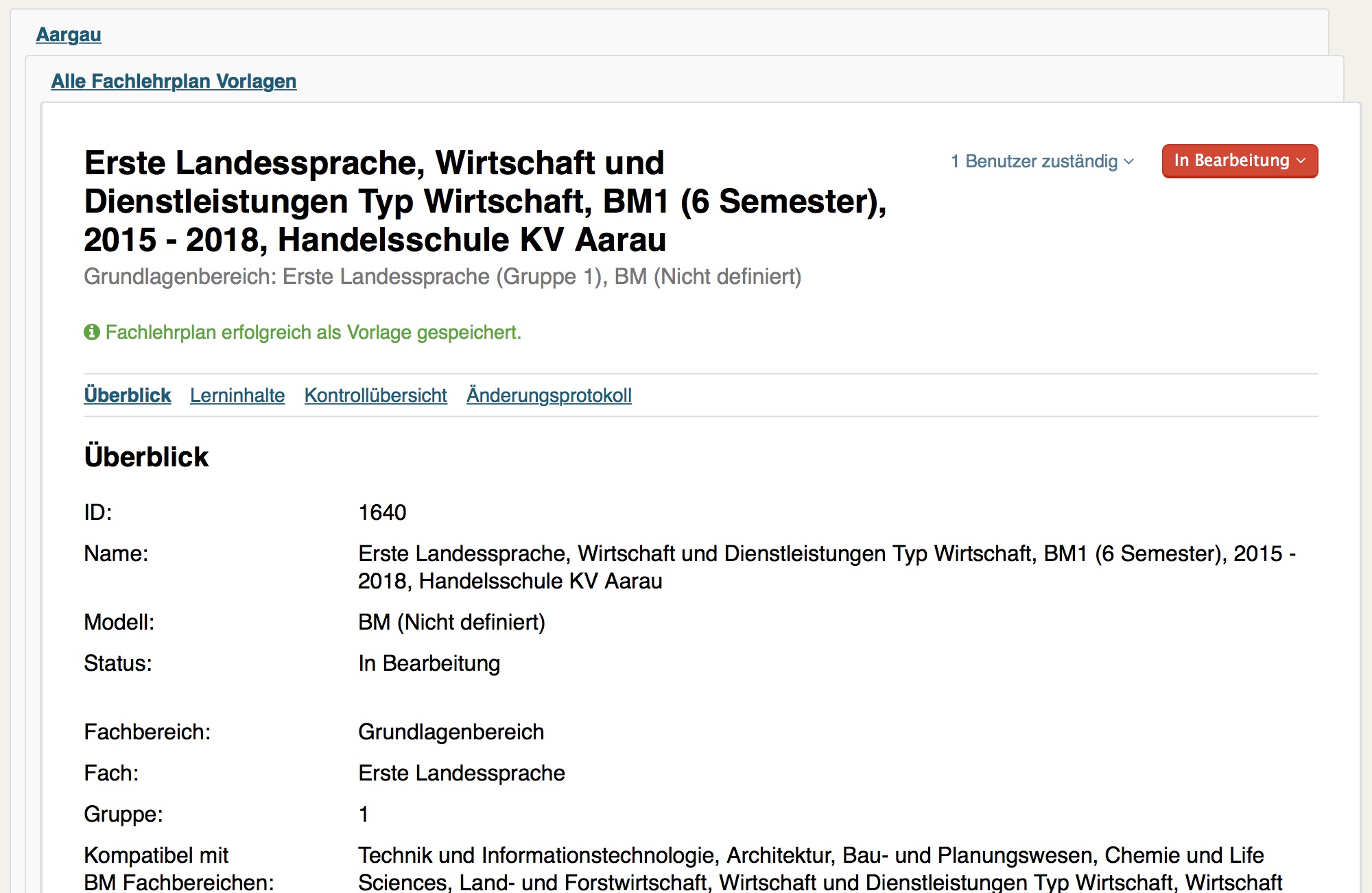
Task: Click the compatible Fachbereiche list text
Action: point(820,869)
